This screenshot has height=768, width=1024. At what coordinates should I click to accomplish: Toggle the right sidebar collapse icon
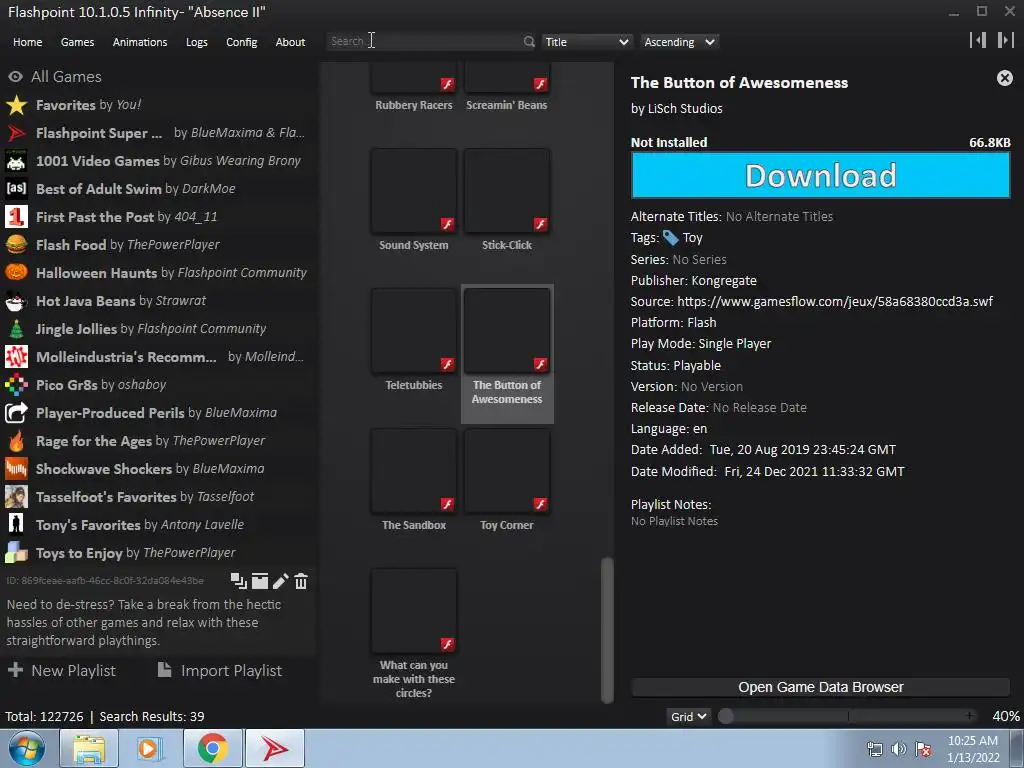1005,40
